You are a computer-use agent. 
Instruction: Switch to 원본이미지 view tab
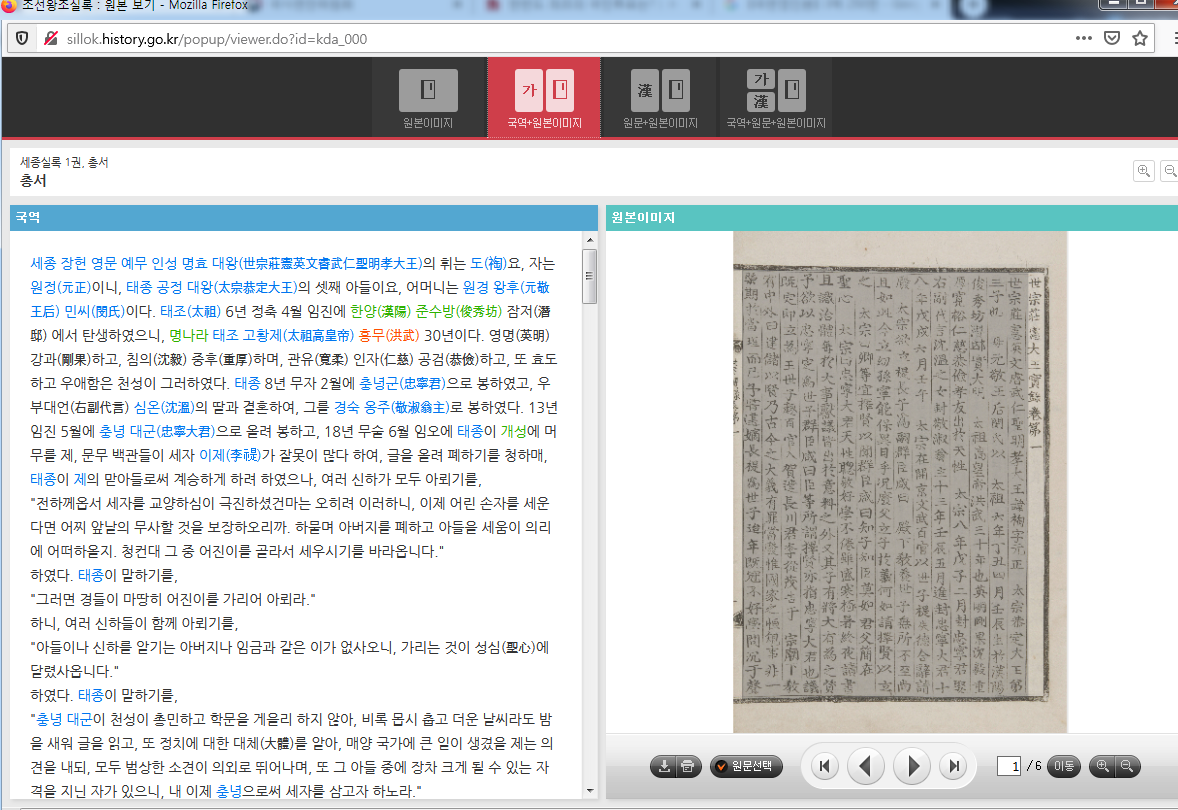[x=428, y=98]
